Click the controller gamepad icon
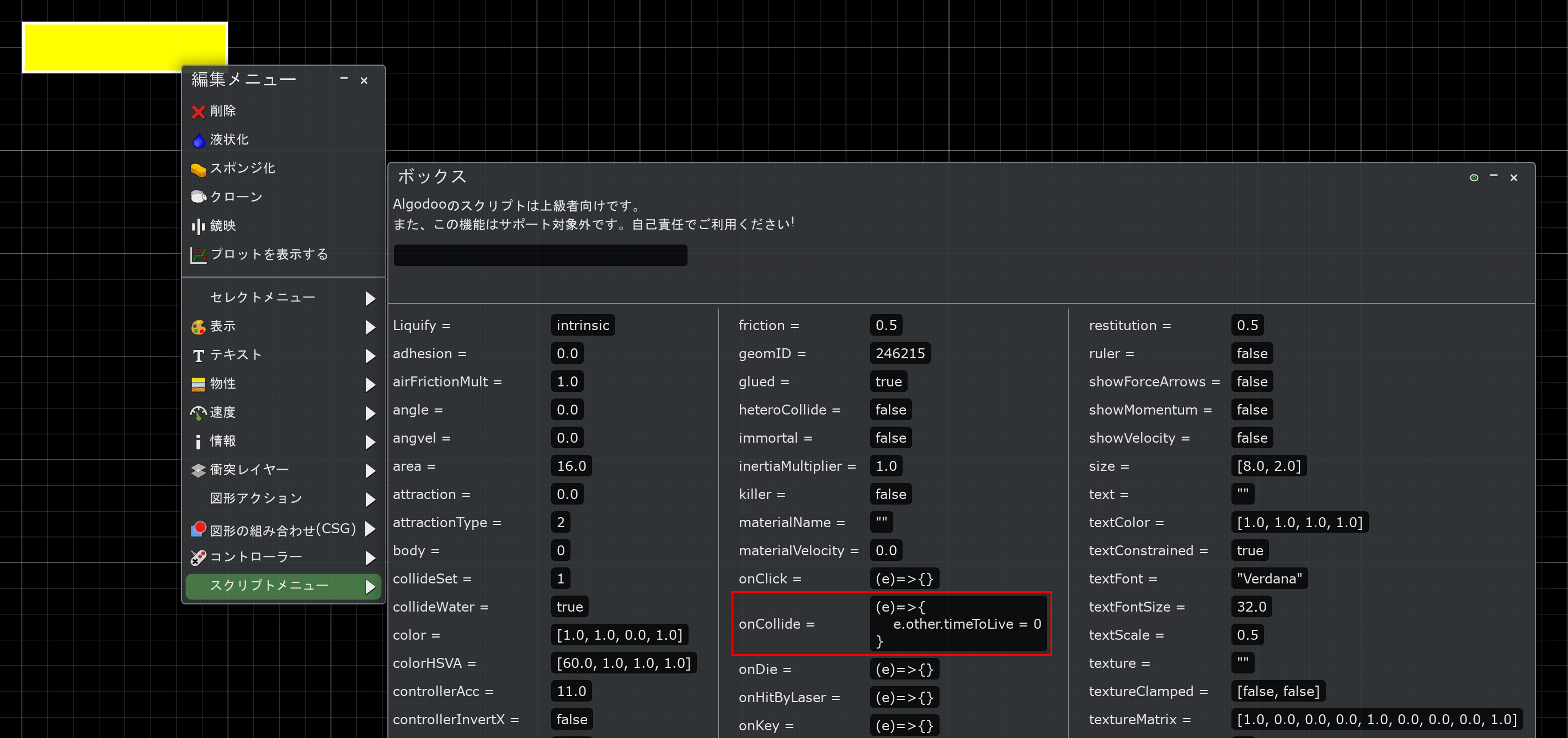The image size is (1568, 738). pyautogui.click(x=198, y=557)
